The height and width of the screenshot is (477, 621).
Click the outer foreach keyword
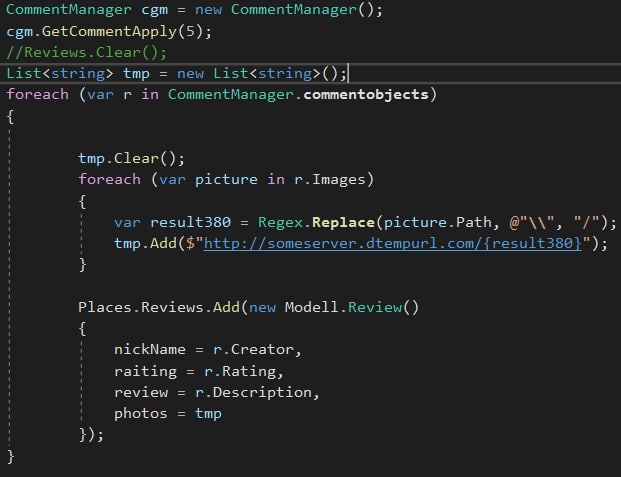(x=38, y=94)
